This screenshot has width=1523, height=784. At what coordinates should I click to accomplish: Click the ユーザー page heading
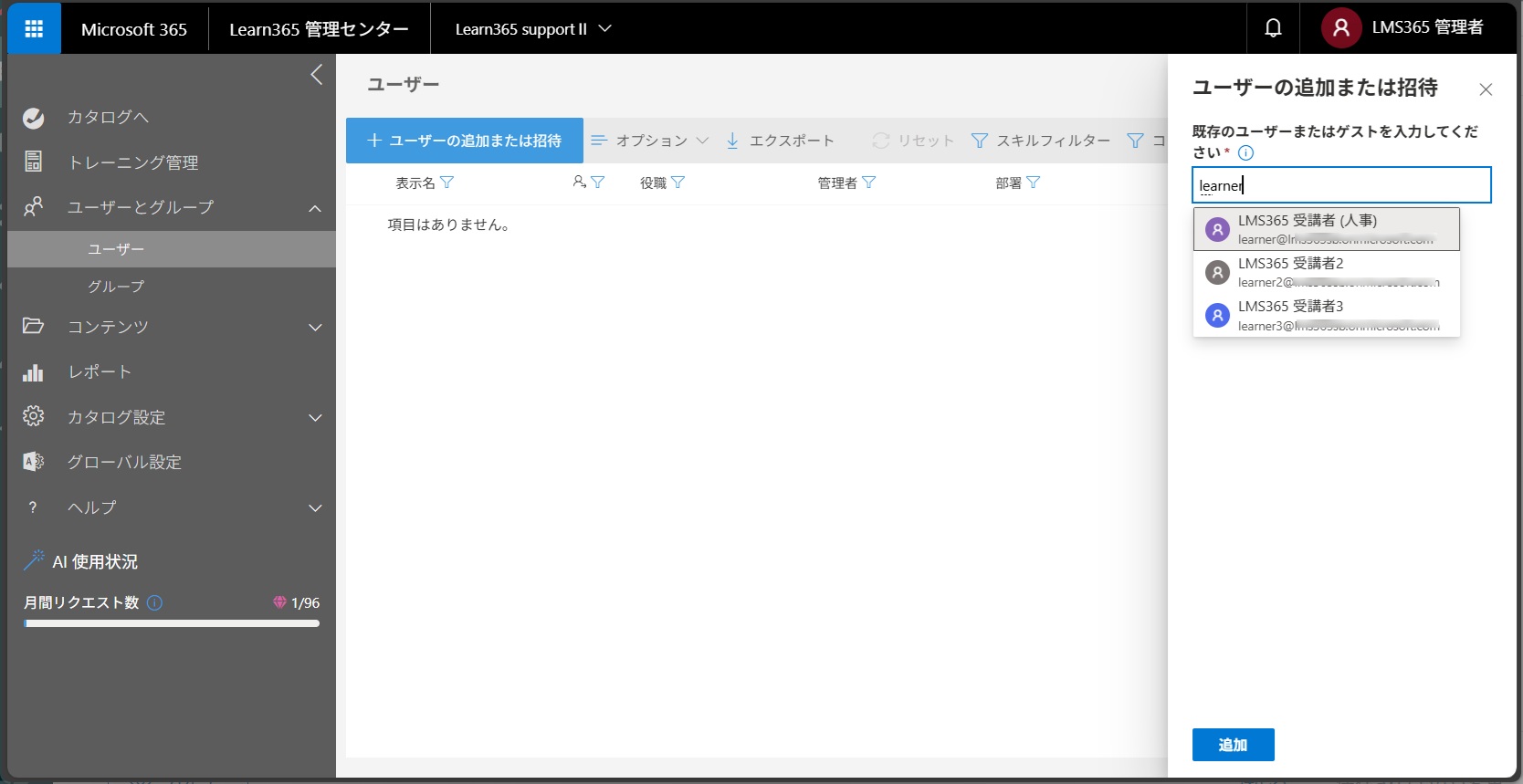tap(404, 84)
